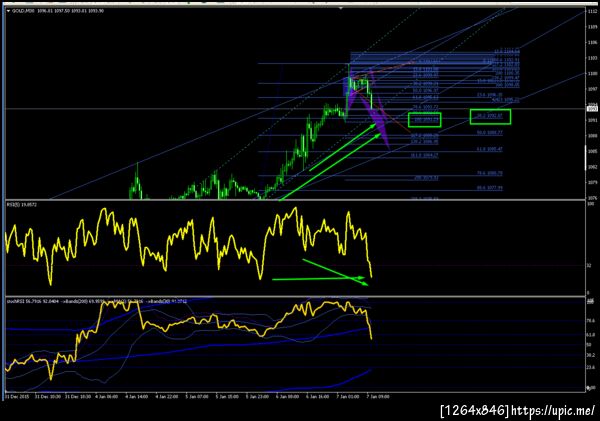Click the 1103 price axis label
This screenshot has height=421, width=600.
[x=592, y=58]
